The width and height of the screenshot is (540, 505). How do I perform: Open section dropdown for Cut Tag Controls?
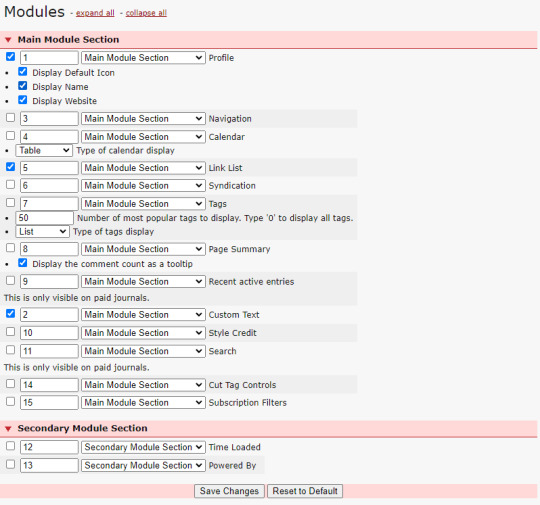click(x=143, y=385)
